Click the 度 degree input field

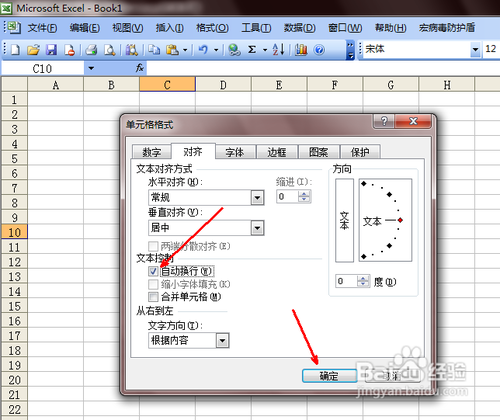point(347,281)
